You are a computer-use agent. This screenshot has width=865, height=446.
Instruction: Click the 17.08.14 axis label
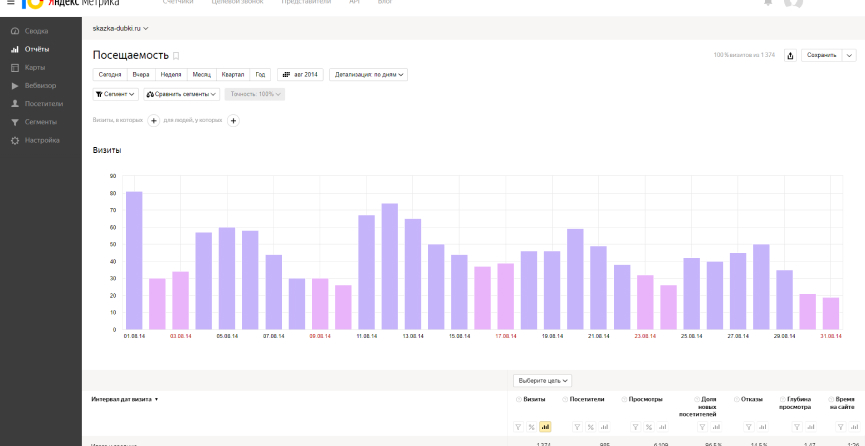pos(505,336)
